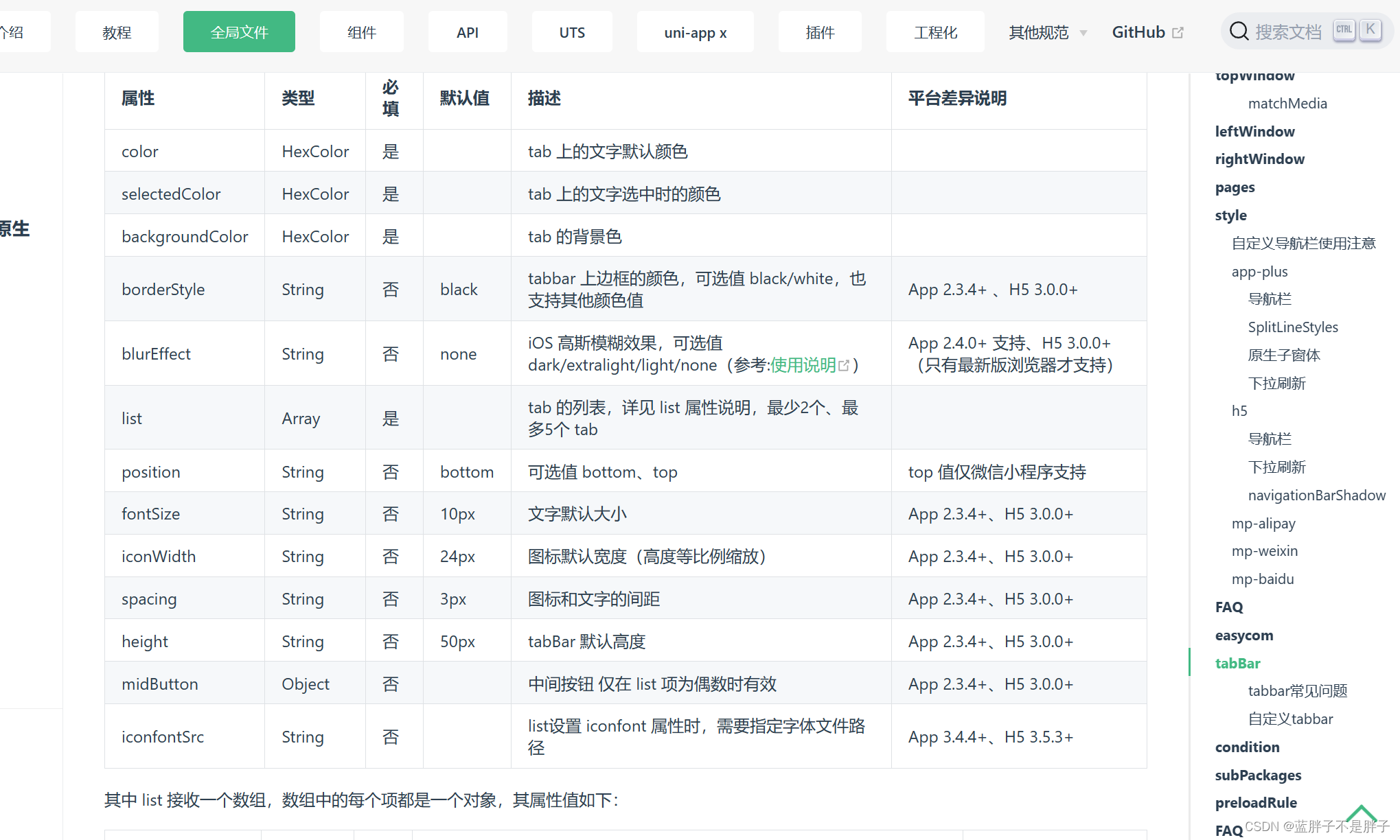
Task: Focus the 搜索文档 search field
Action: pyautogui.click(x=1307, y=32)
